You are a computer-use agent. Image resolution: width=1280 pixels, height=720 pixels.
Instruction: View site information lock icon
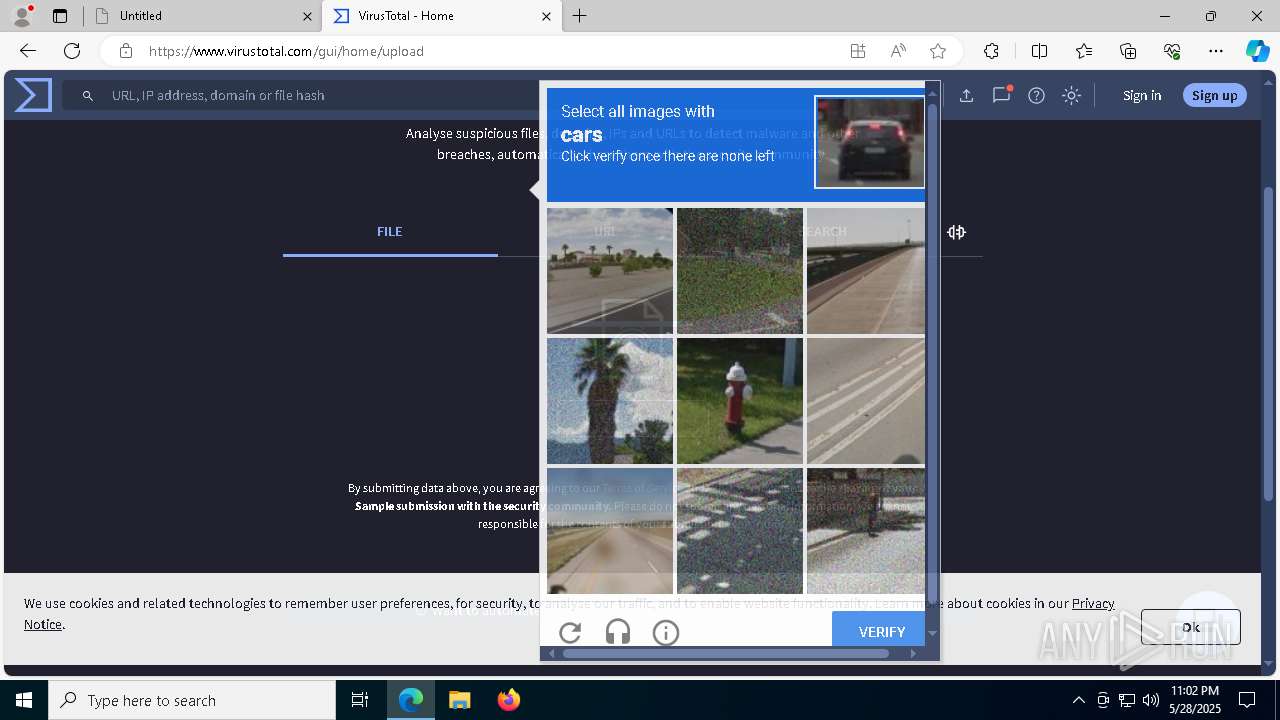pos(126,51)
